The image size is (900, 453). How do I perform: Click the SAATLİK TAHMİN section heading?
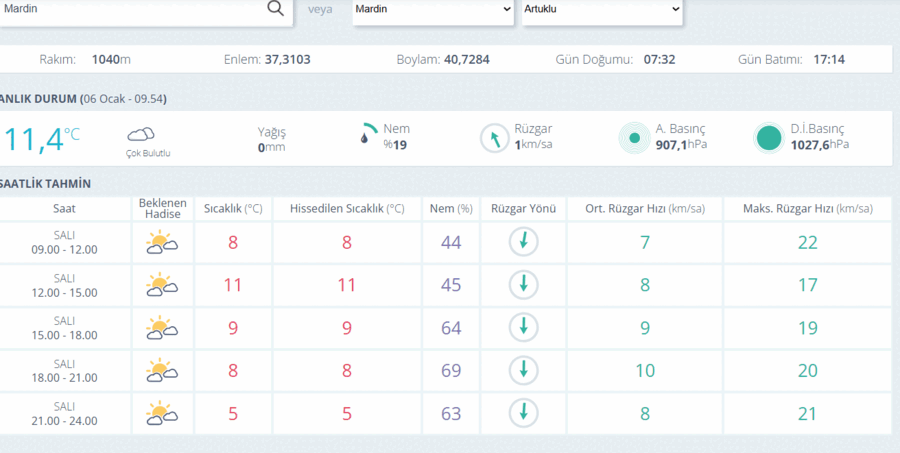click(x=45, y=184)
